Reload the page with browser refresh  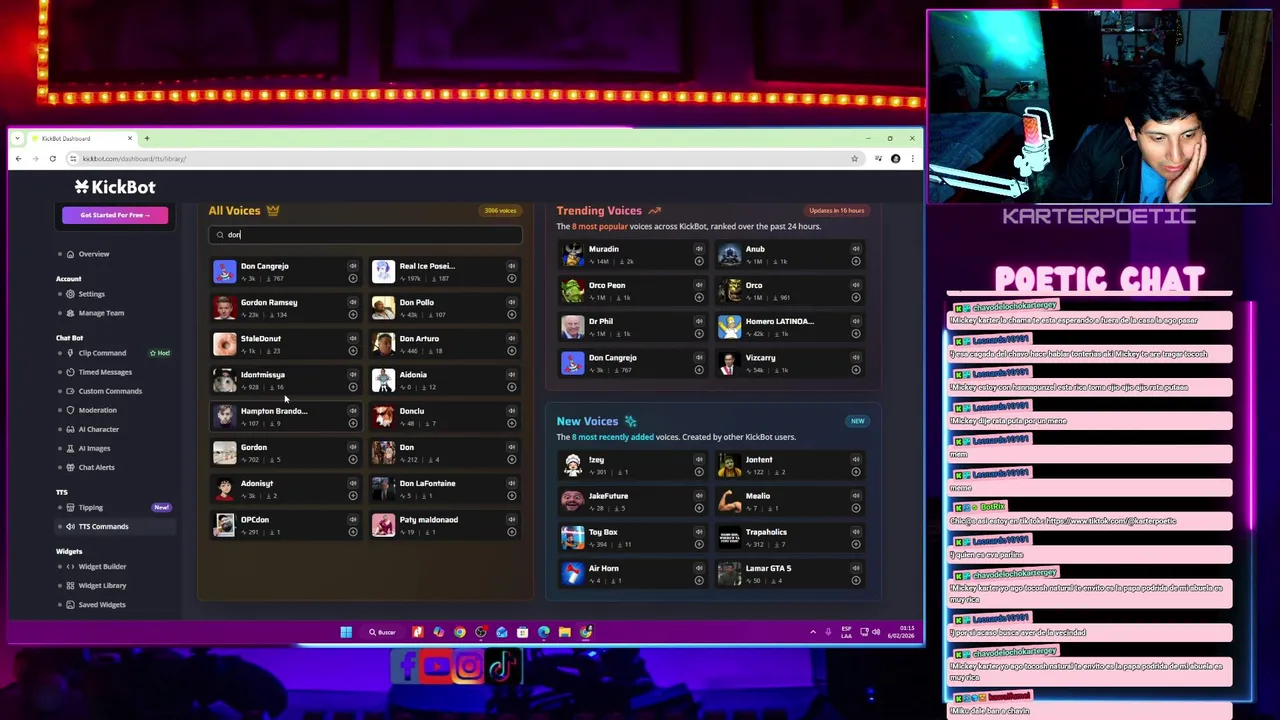coord(53,159)
